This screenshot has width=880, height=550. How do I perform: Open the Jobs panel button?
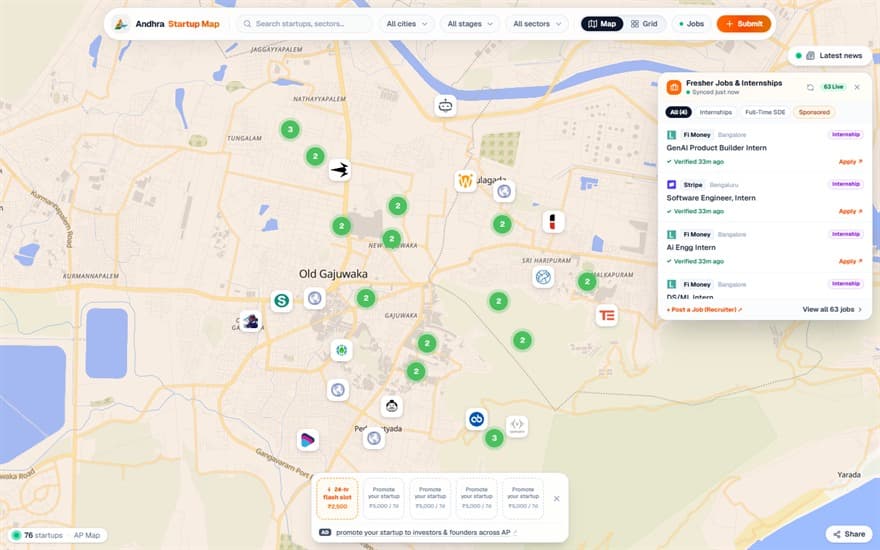point(691,24)
